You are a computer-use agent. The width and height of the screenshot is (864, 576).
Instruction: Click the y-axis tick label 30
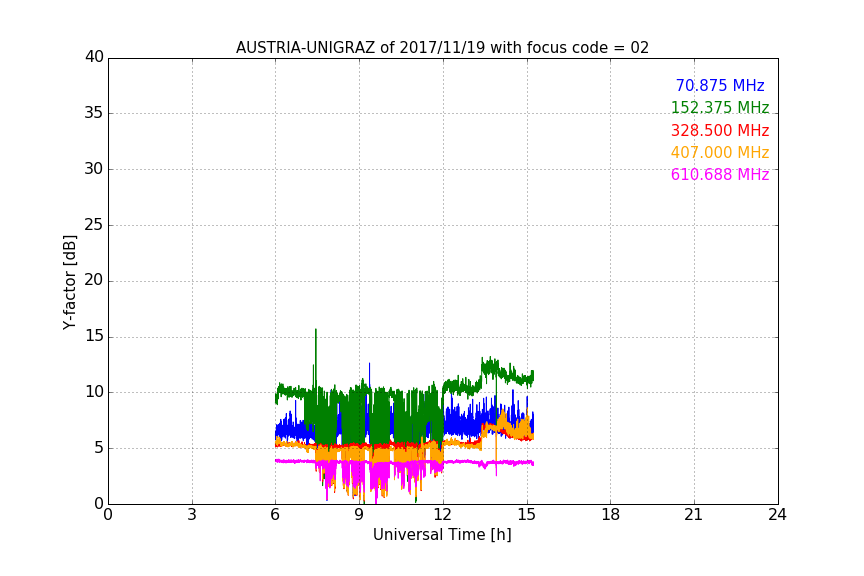(x=94, y=169)
